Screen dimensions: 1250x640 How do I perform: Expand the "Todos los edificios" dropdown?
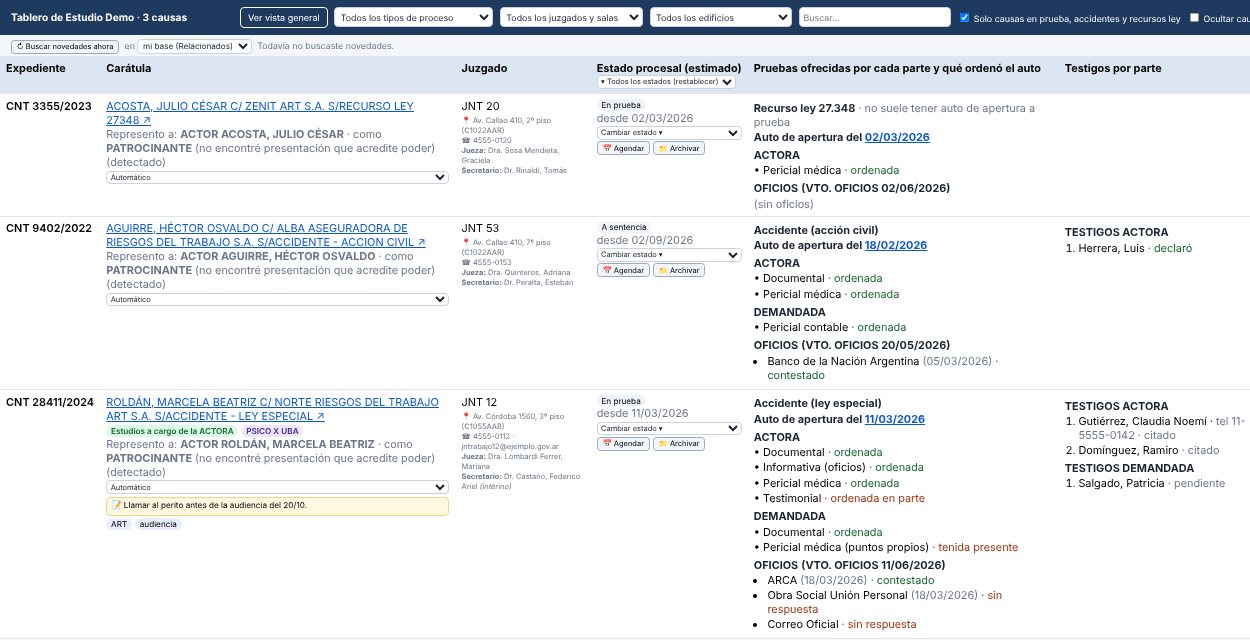coord(722,18)
